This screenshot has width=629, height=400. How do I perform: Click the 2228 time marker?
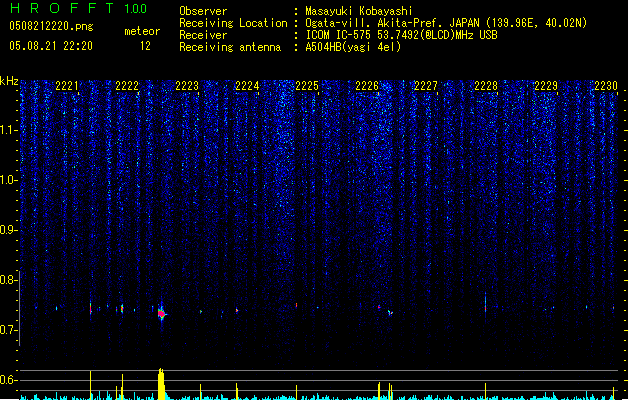tap(486, 86)
